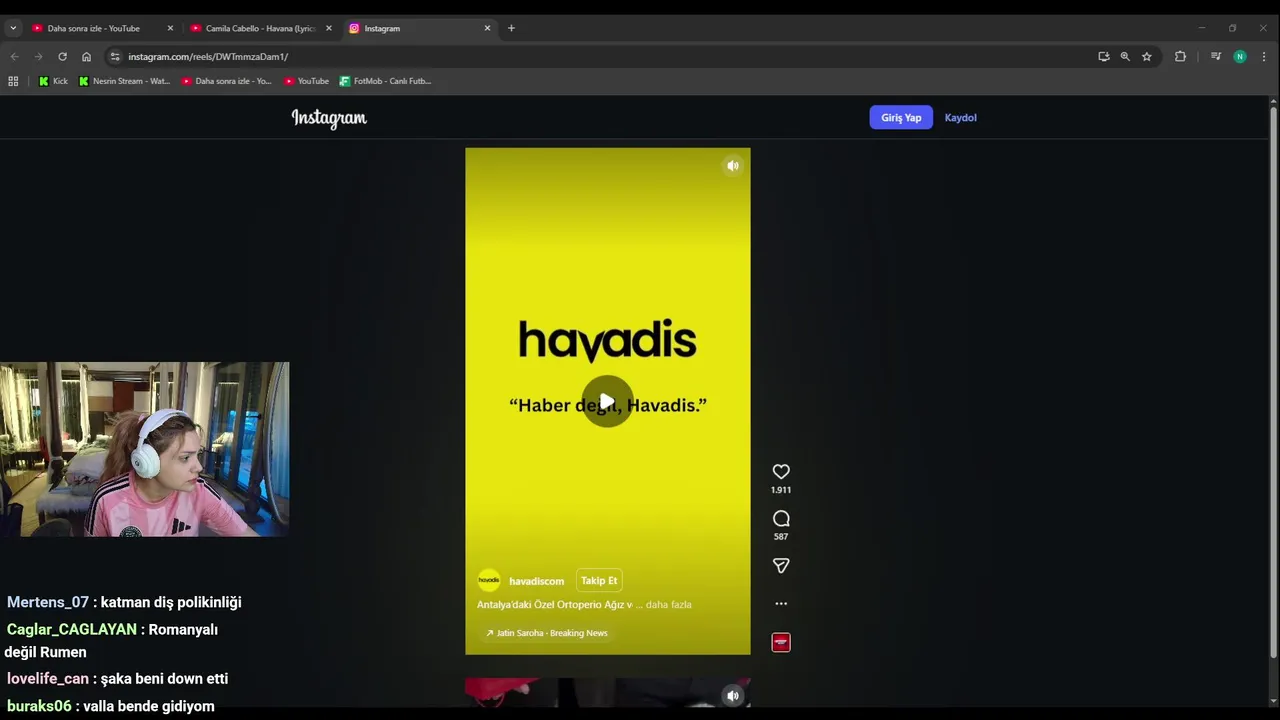
Task: Click the install app icon in address bar
Action: coord(1104,57)
